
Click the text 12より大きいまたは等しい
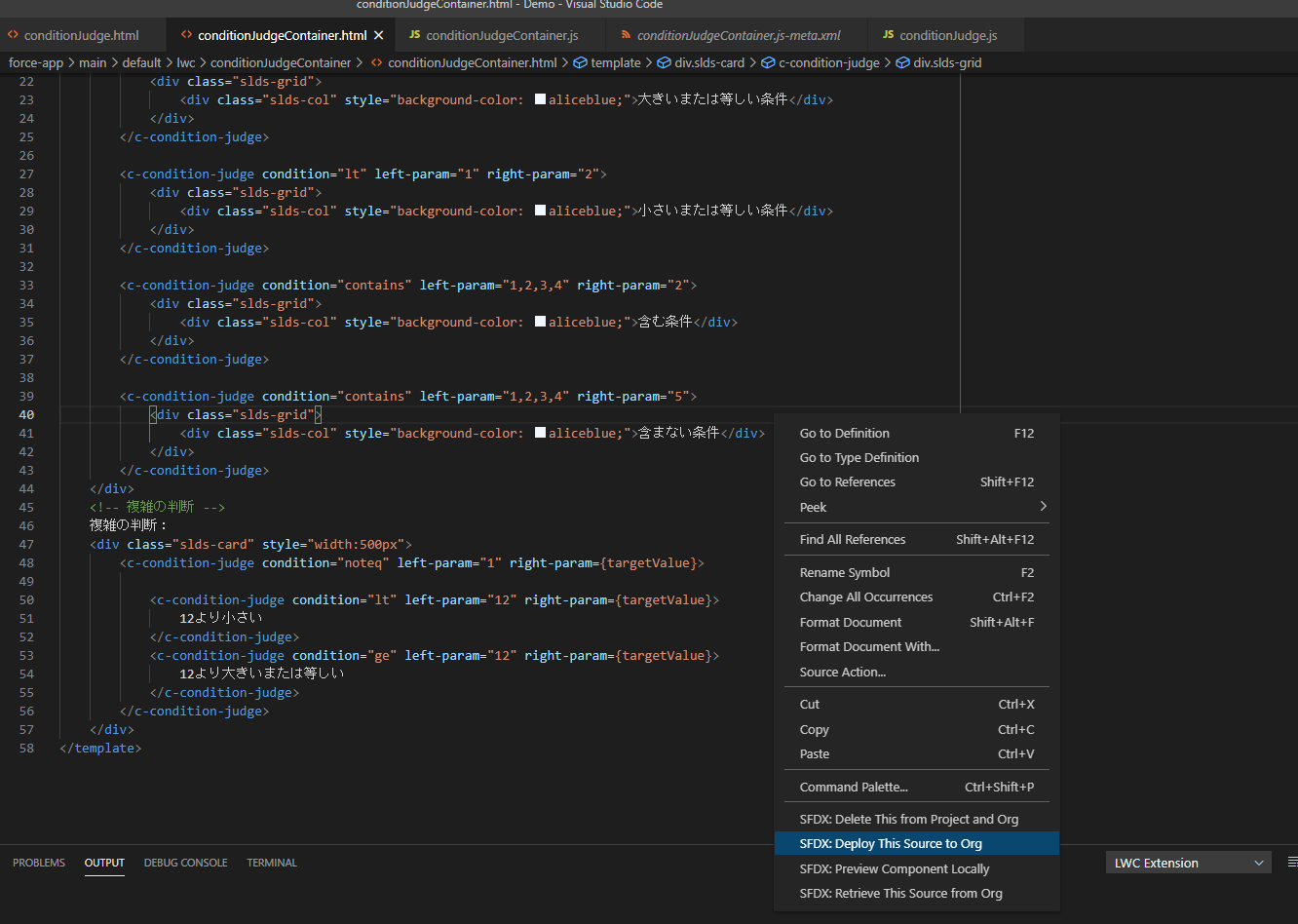click(262, 674)
